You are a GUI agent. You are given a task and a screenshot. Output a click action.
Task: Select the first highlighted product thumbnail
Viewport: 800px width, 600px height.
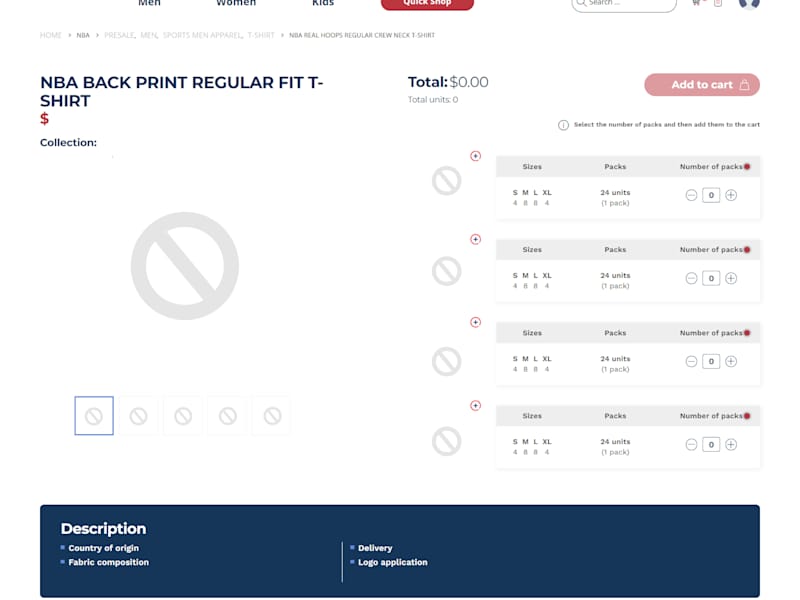coord(94,416)
